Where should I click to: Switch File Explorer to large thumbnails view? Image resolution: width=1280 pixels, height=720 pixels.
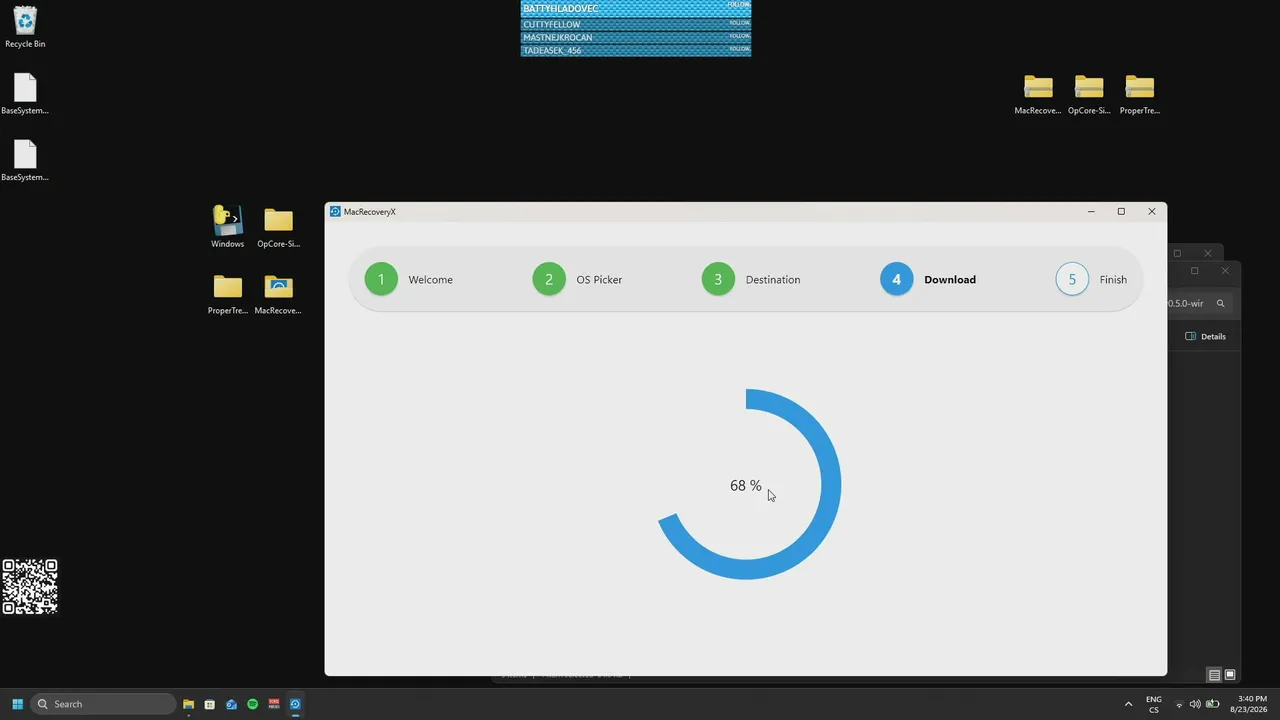point(1230,675)
